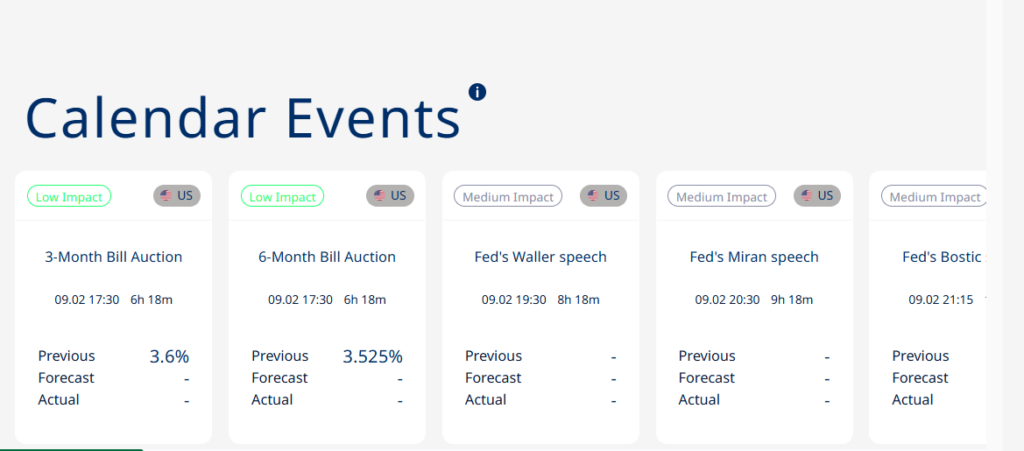
Task: Click US flag badge on Fed's Miran speech card
Action: coord(817,196)
